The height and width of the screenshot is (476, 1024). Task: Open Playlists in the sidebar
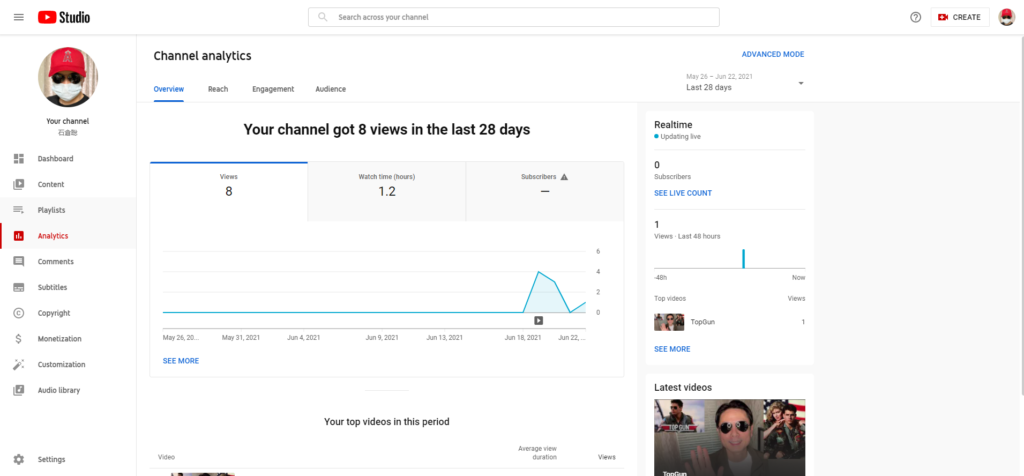(x=51, y=210)
